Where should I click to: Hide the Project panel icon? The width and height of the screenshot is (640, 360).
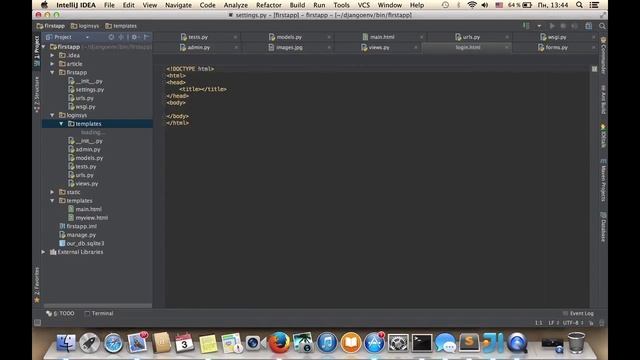click(146, 37)
